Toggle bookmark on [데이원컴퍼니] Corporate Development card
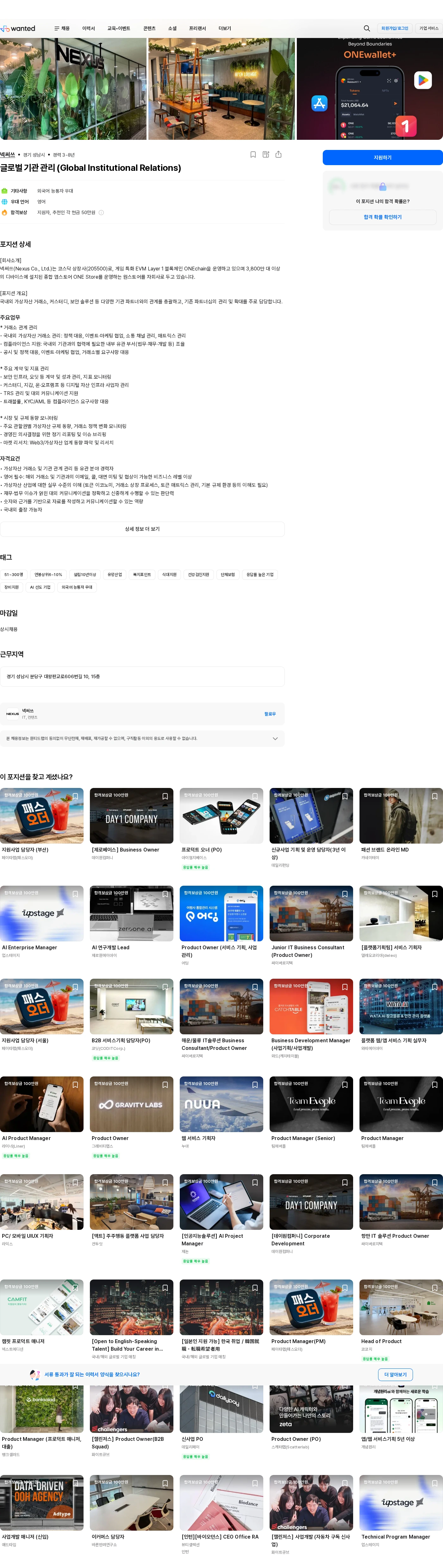 click(x=345, y=1183)
